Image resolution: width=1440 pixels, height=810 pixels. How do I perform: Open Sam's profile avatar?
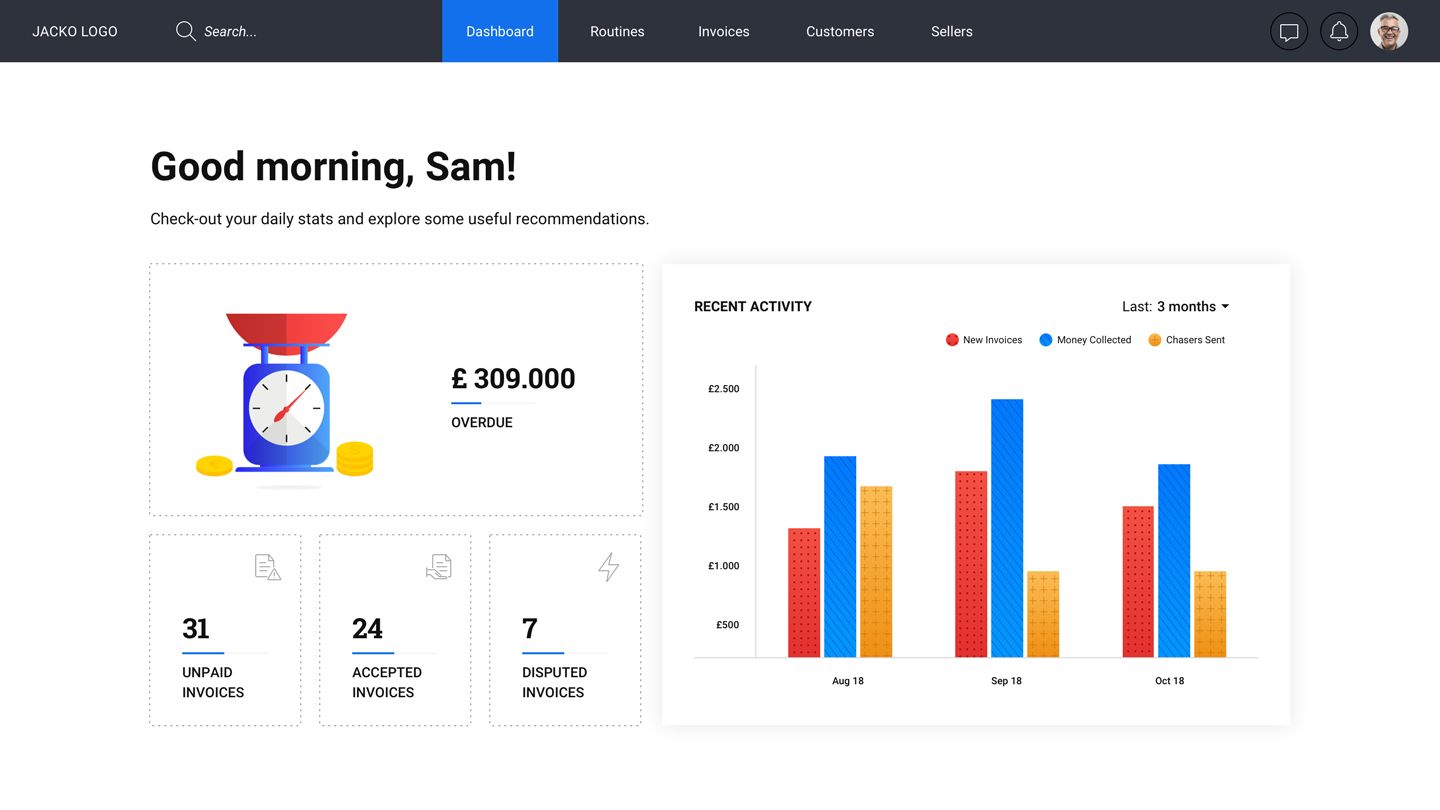click(1388, 32)
